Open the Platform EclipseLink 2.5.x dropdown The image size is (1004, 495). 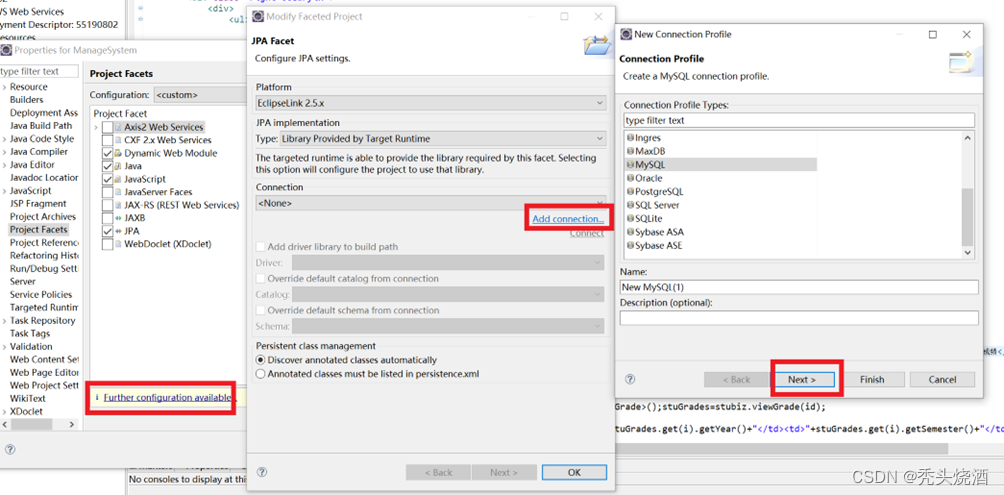(x=430, y=102)
